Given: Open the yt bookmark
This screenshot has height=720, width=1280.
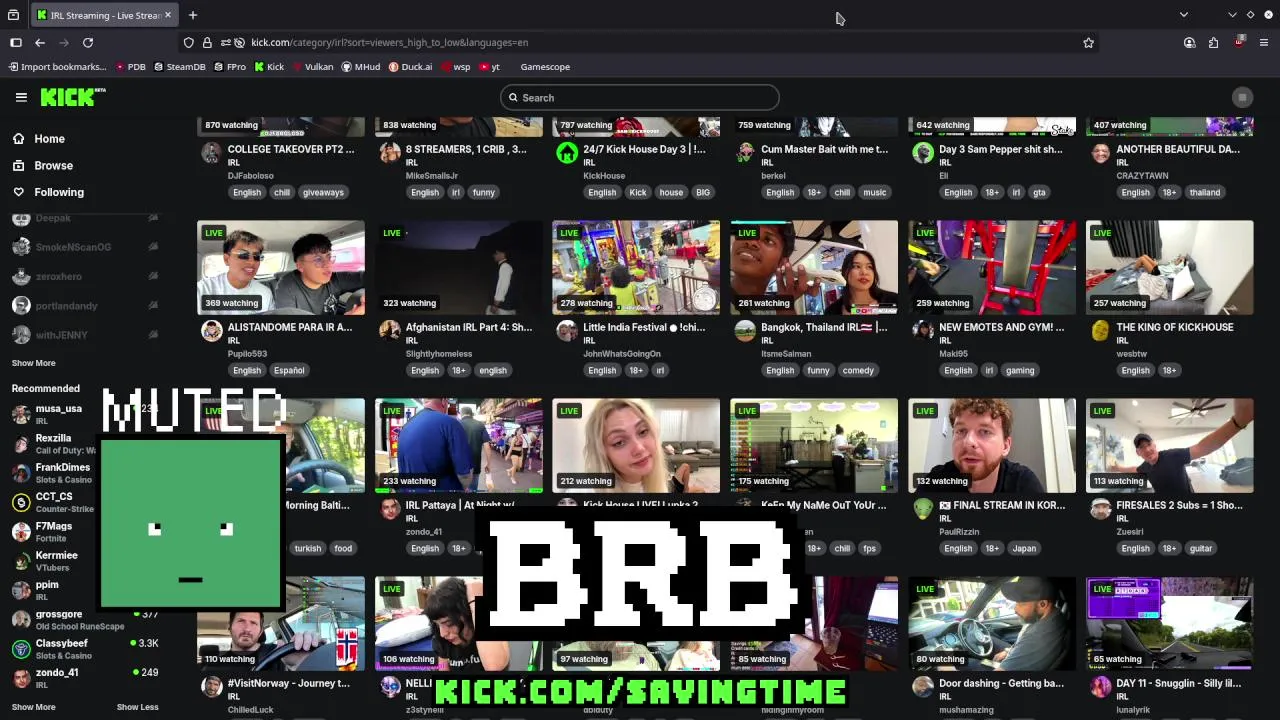Looking at the screenshot, I should click(x=489, y=67).
